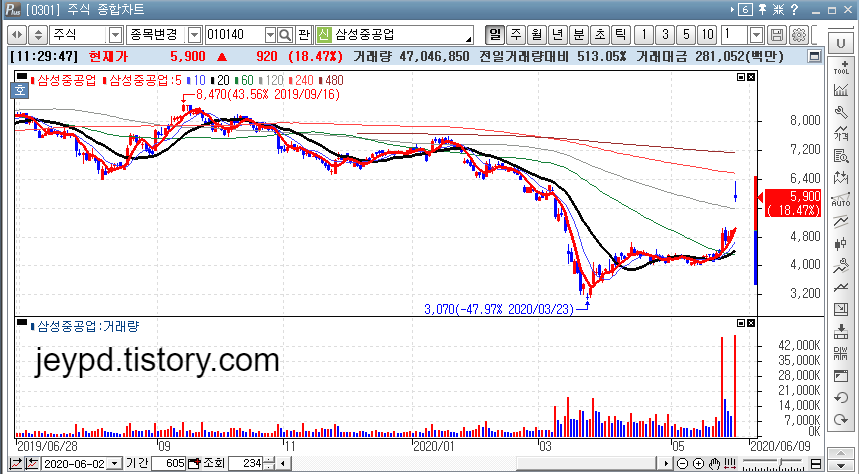Select the hand pan tool icon

[x=714, y=464]
